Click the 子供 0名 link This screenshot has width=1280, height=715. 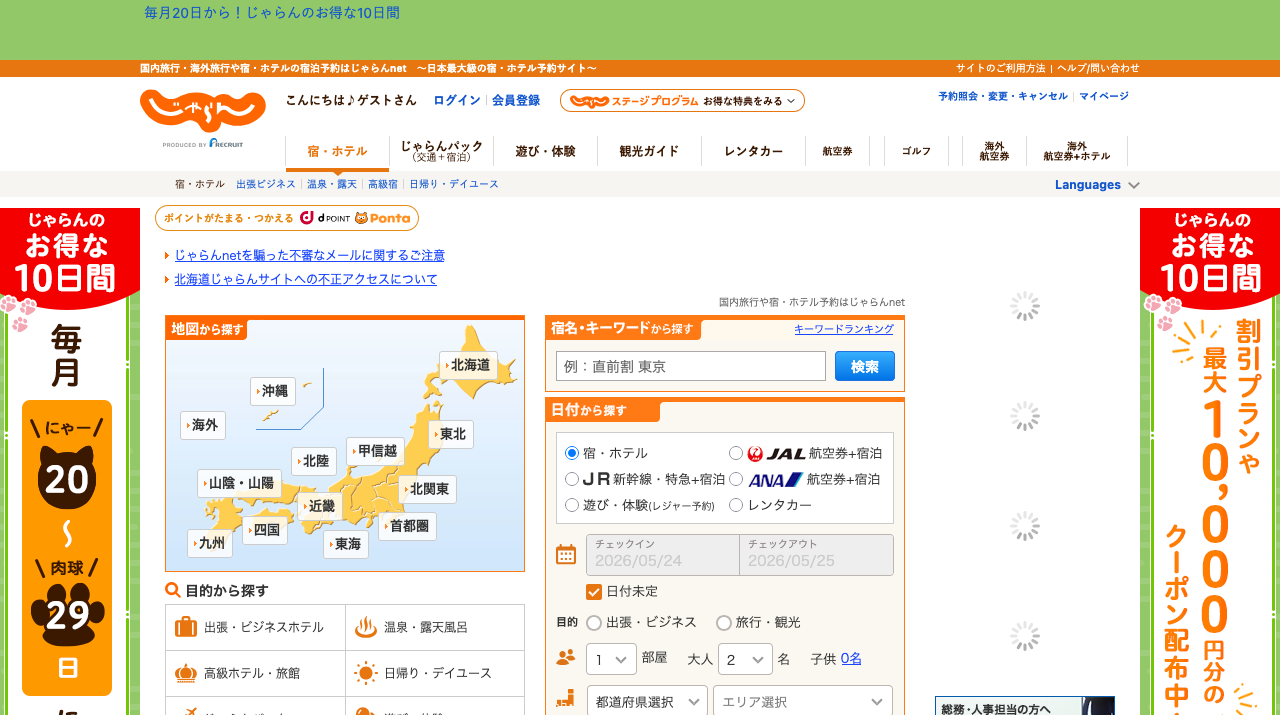click(x=851, y=658)
